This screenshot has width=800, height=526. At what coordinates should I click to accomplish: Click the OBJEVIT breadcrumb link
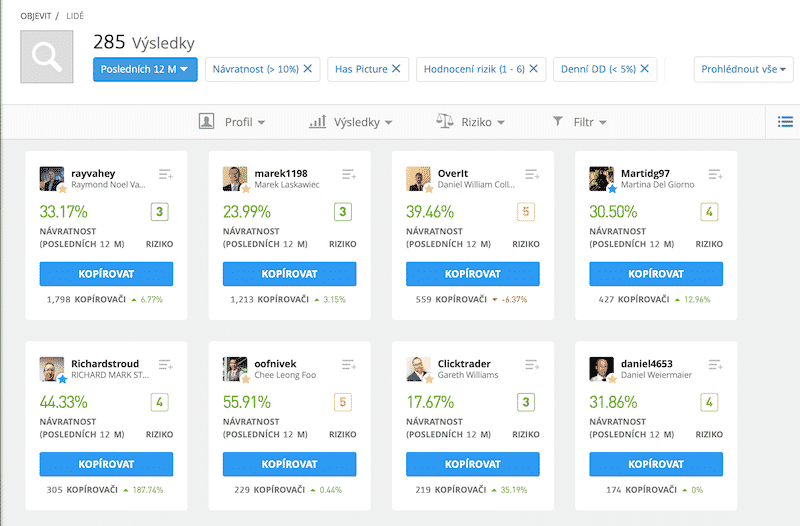36,17
